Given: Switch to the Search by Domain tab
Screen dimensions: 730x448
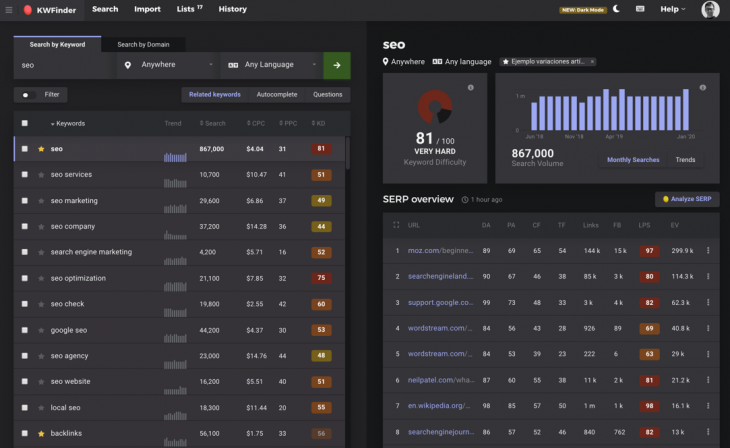Looking at the screenshot, I should pyautogui.click(x=143, y=44).
